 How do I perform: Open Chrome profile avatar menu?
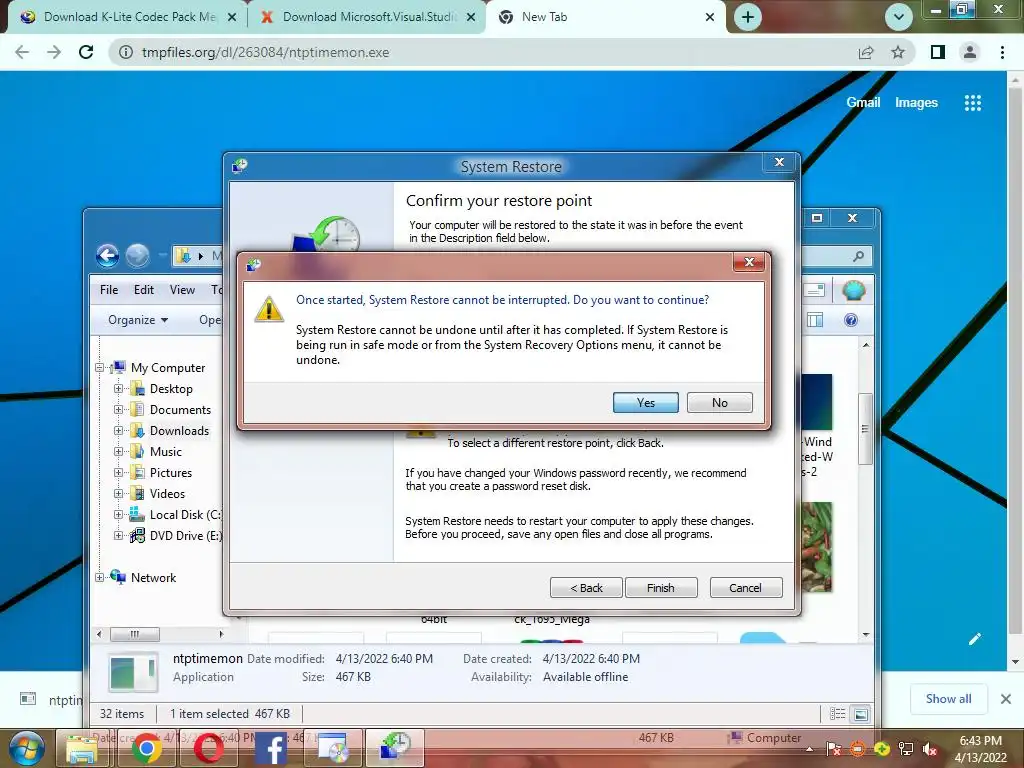pos(970,52)
